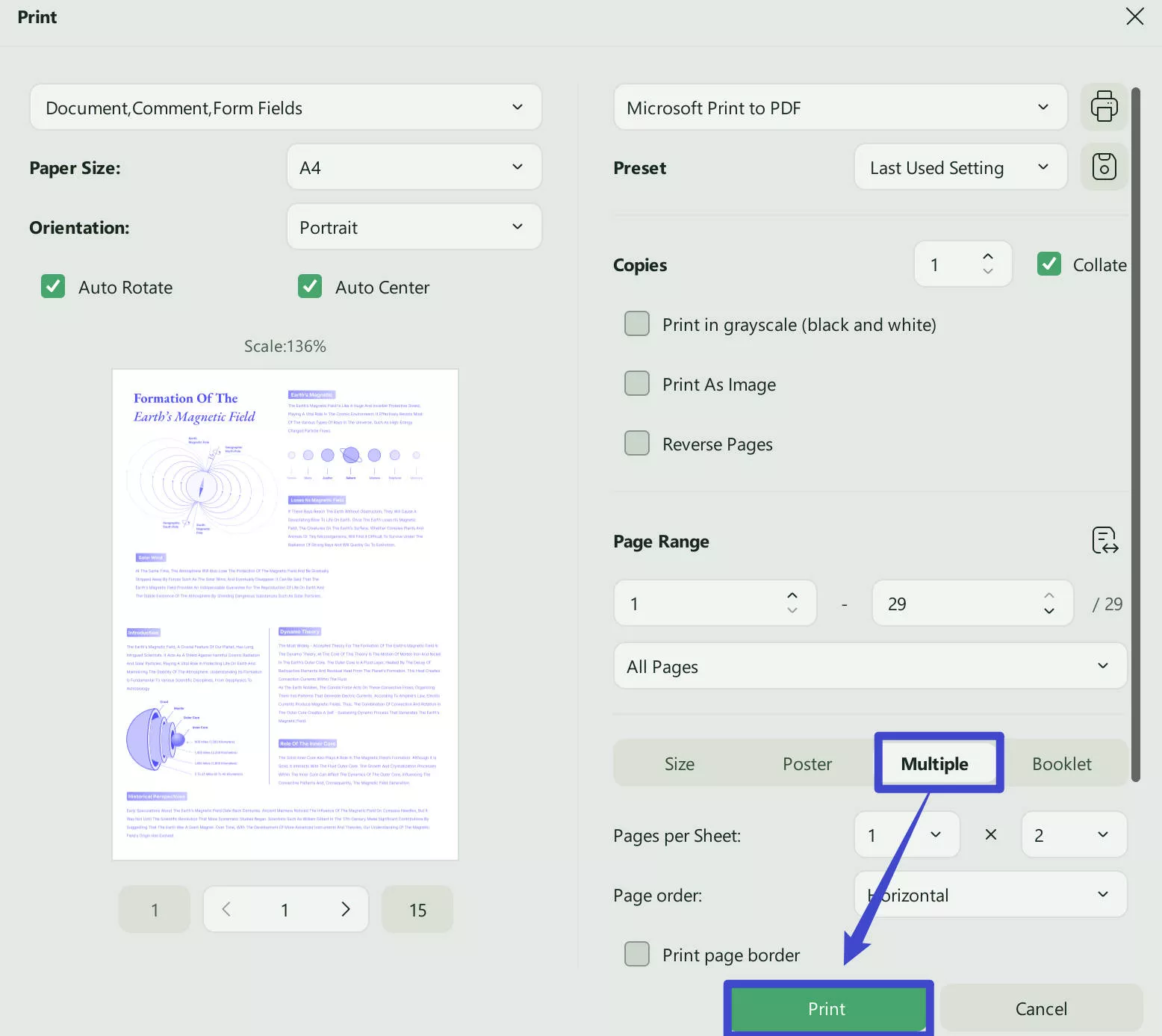Open the Document, Comment, Form Fields dropdown
Image resolution: width=1162 pixels, height=1036 pixels.
pos(286,108)
